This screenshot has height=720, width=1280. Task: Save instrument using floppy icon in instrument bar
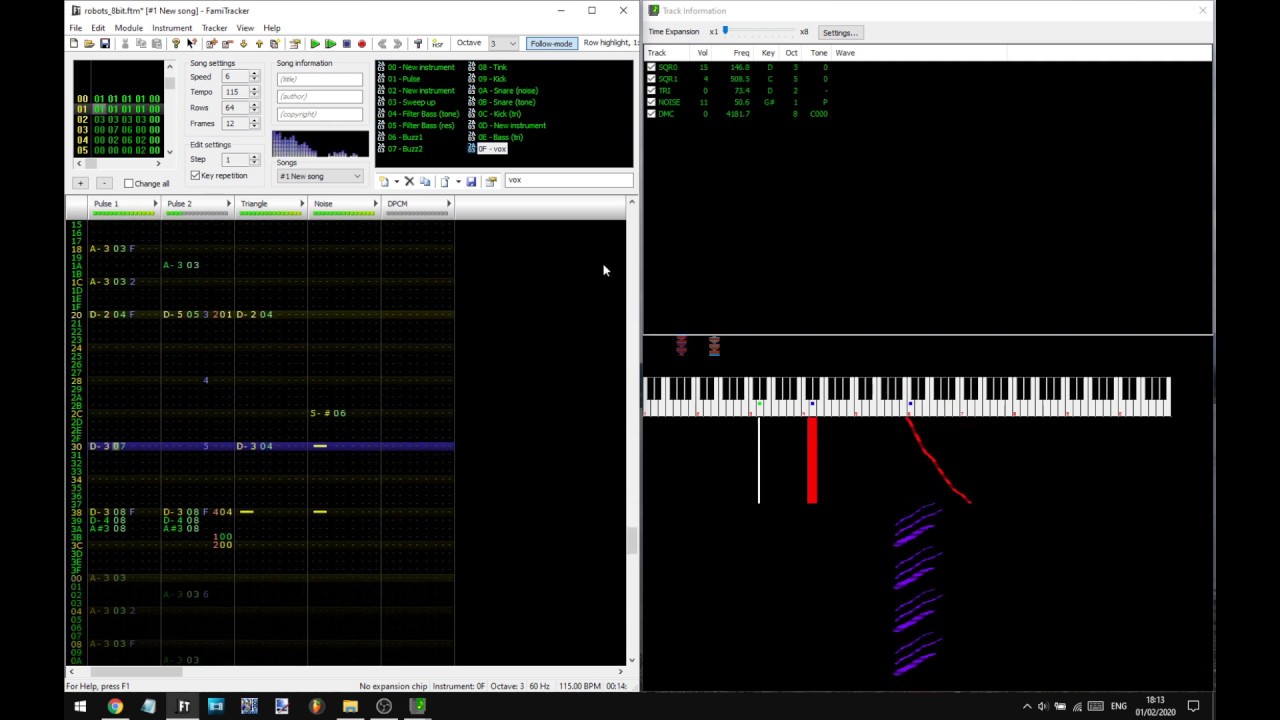[471, 181]
